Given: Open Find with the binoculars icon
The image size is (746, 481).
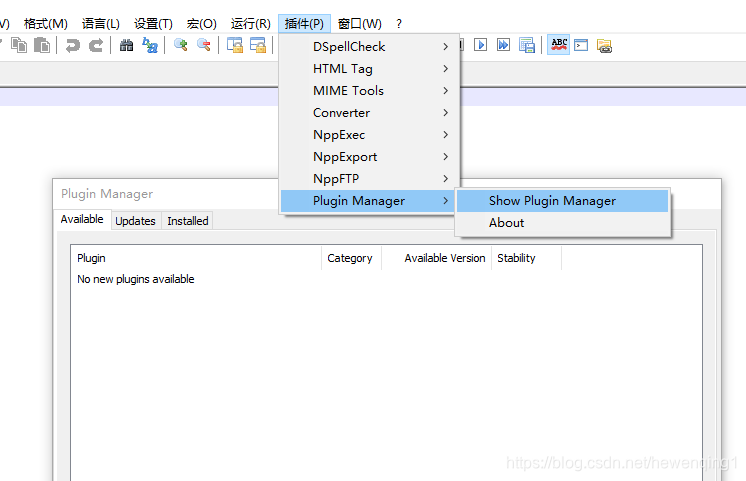Looking at the screenshot, I should pos(126,45).
